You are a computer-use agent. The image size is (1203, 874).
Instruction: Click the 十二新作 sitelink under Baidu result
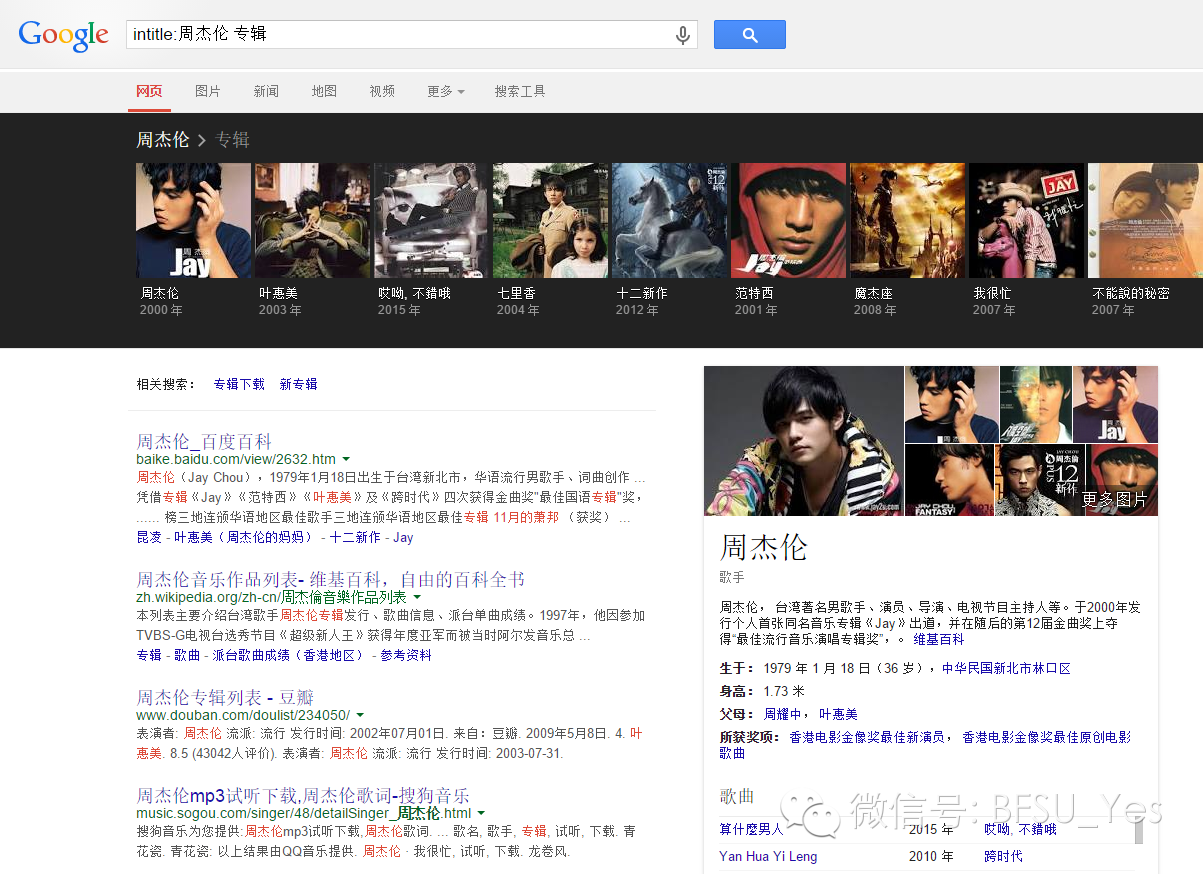click(x=355, y=537)
